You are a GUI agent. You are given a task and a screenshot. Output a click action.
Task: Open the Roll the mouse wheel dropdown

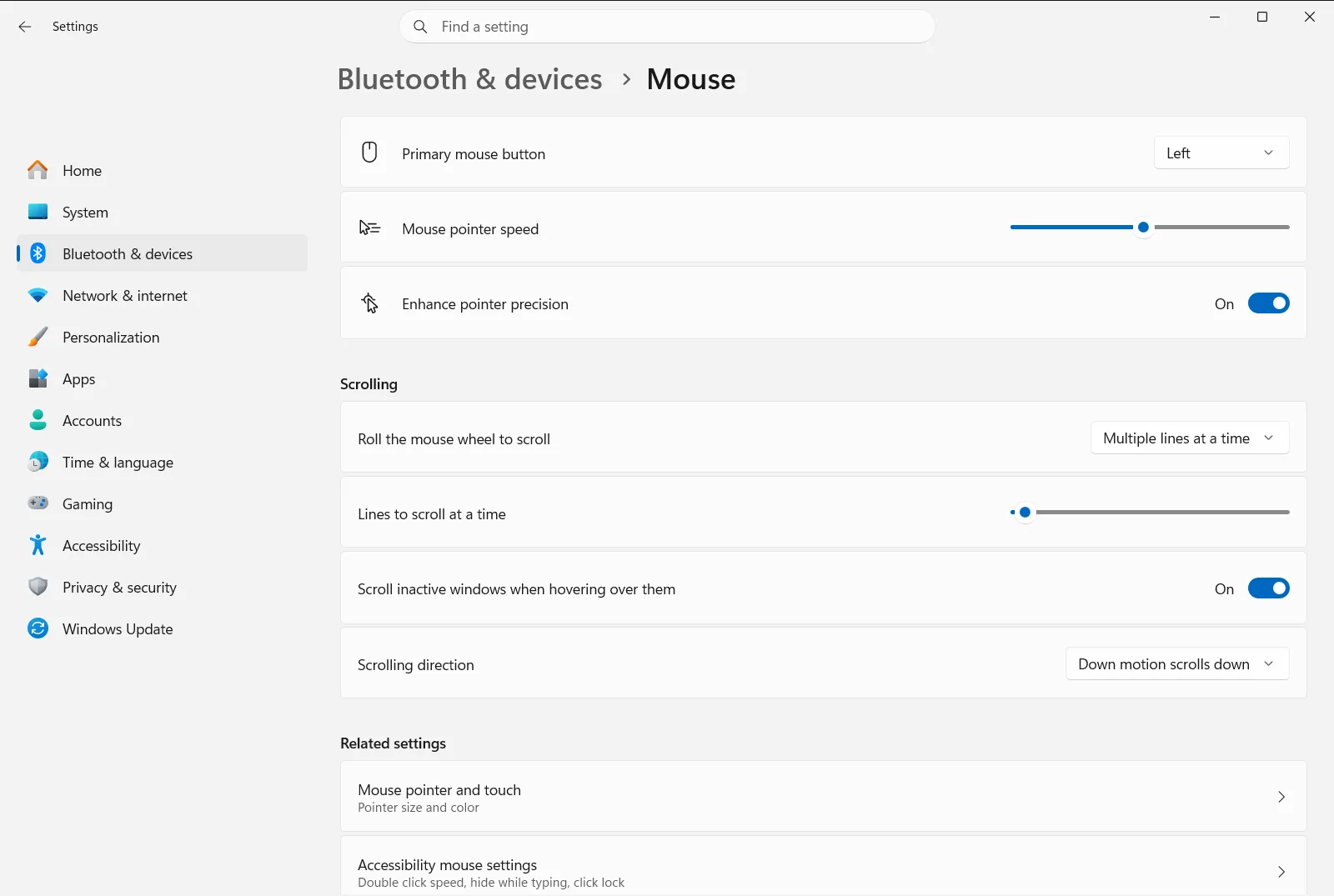tap(1190, 438)
